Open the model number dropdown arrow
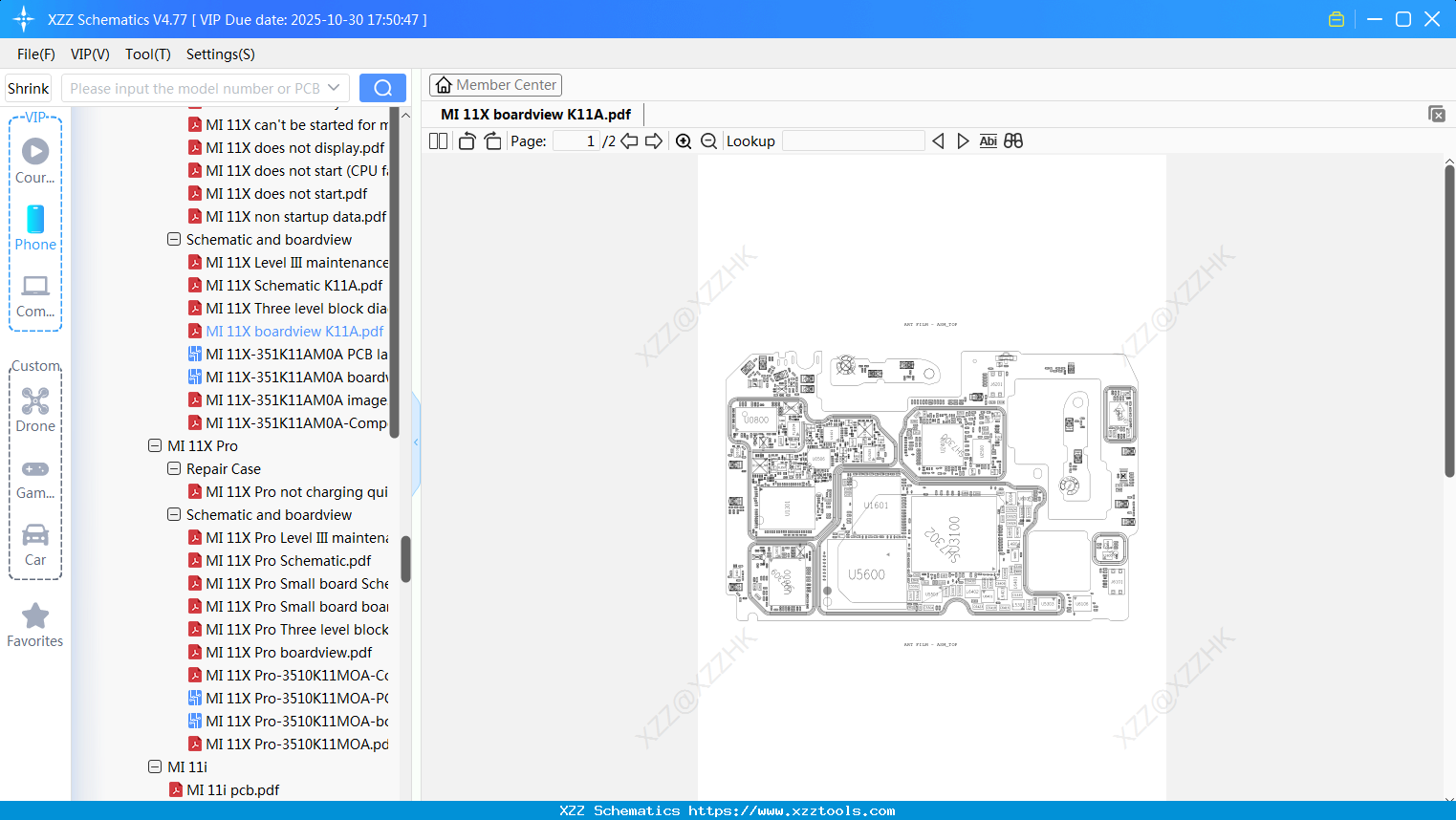1456x820 pixels. pyautogui.click(x=335, y=87)
